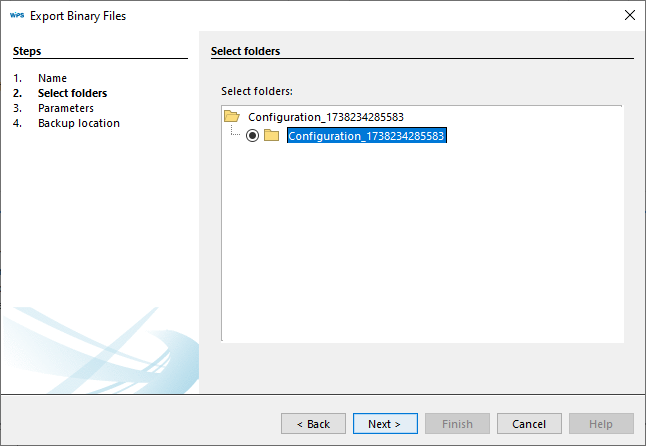
Task: Click empty space in the folder tree list
Action: 420,250
